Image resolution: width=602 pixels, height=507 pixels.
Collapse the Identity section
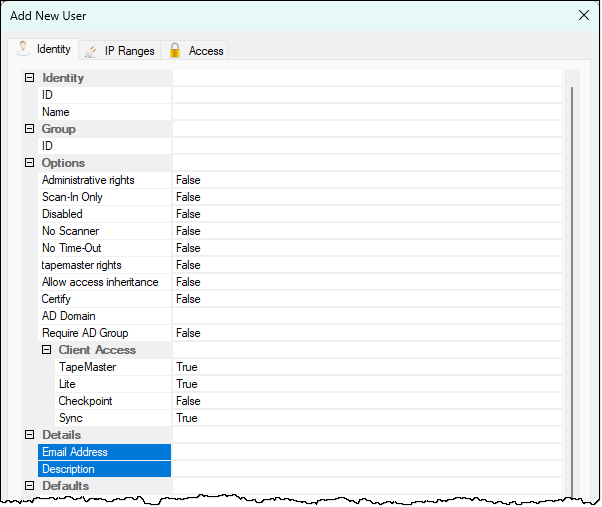point(29,78)
